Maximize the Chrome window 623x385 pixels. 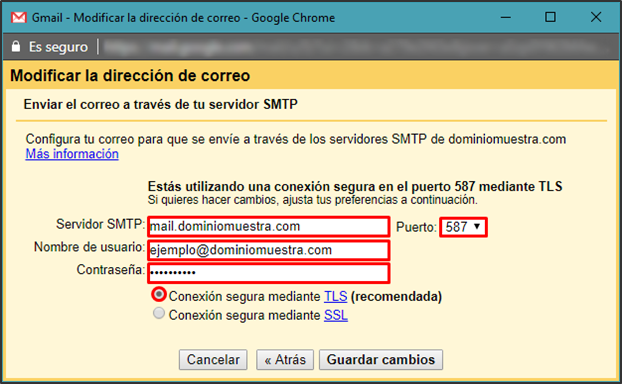[x=550, y=17]
